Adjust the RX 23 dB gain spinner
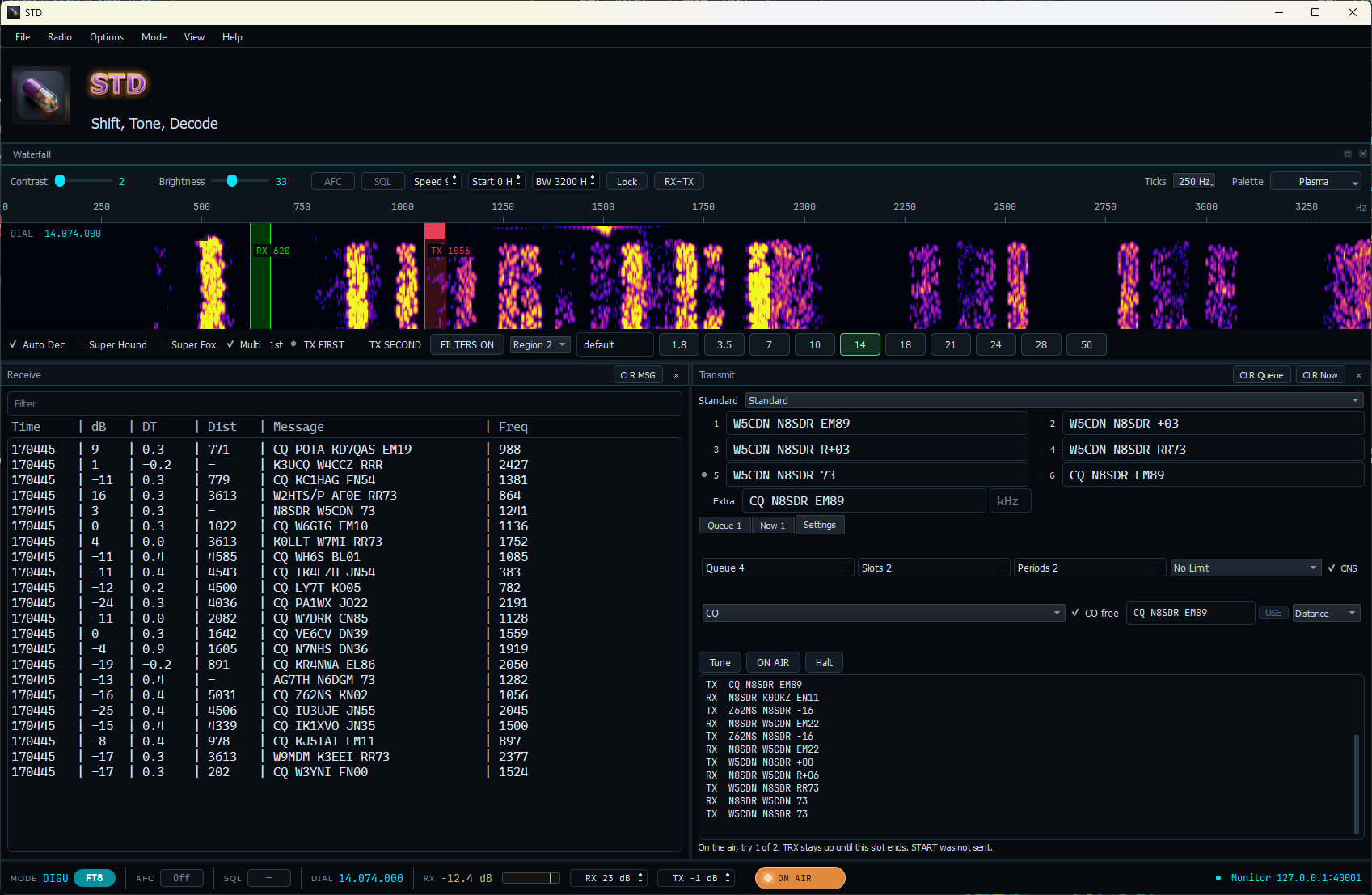This screenshot has height=895, width=1372. tap(640, 878)
